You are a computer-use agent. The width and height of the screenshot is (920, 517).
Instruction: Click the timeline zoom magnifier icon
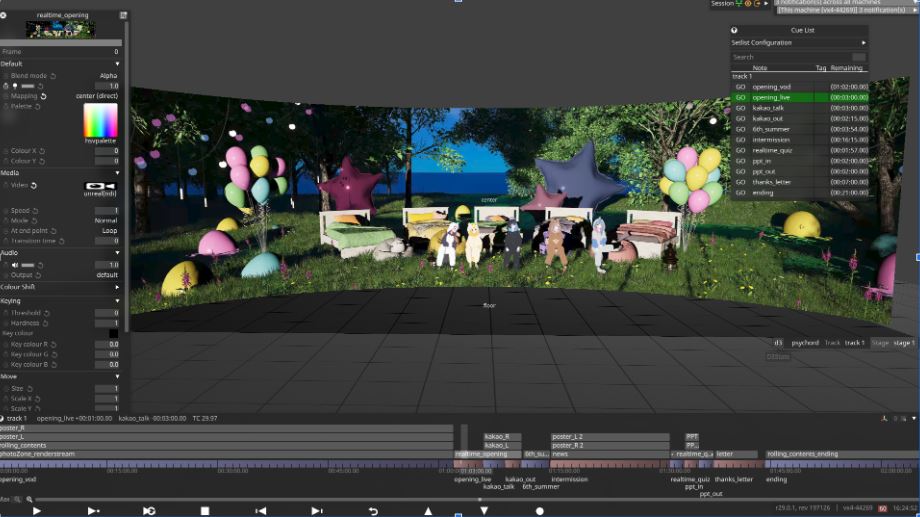[29, 499]
